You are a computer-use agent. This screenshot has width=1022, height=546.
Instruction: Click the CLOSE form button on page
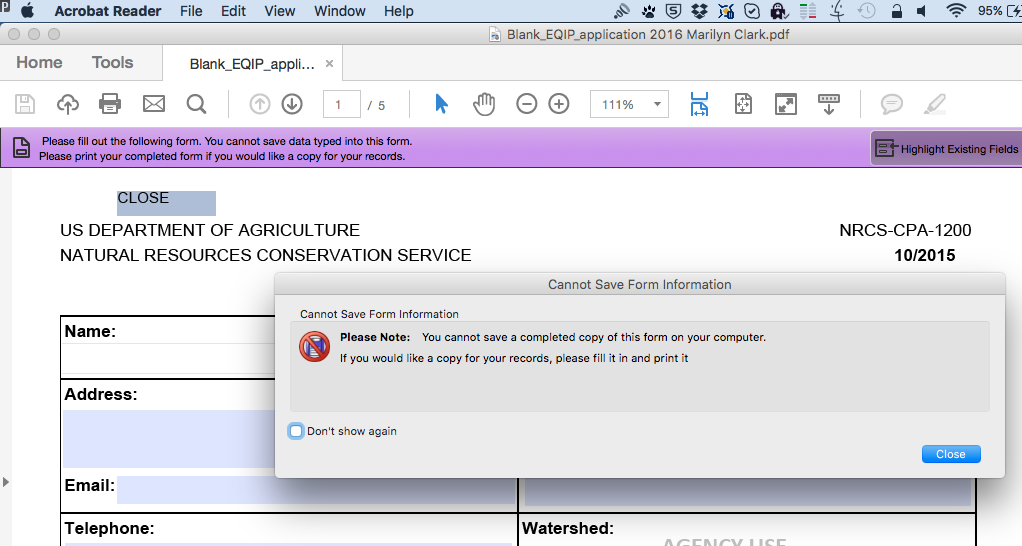[x=166, y=203]
